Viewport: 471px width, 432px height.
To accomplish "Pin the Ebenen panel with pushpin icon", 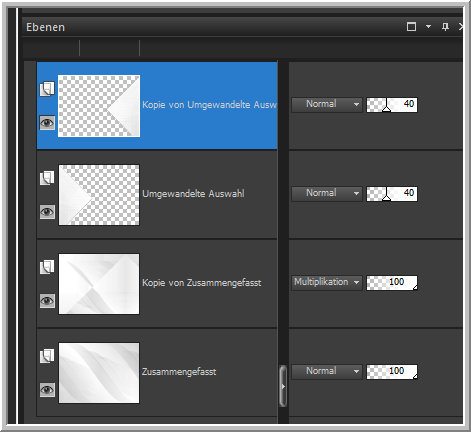I will click(x=445, y=27).
